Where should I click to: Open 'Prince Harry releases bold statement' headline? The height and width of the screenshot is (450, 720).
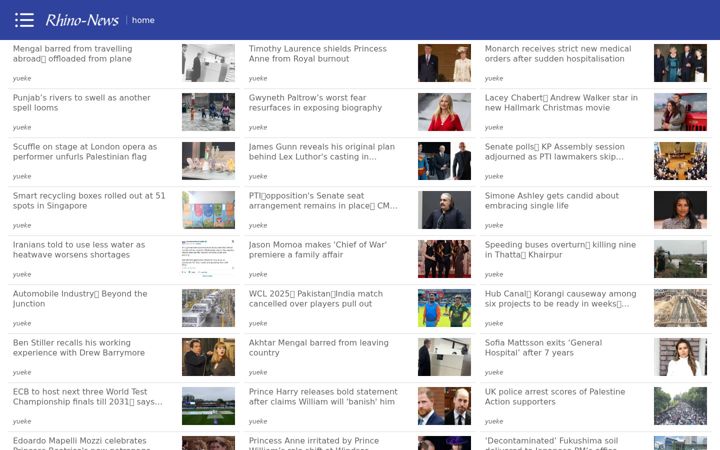[323, 397]
